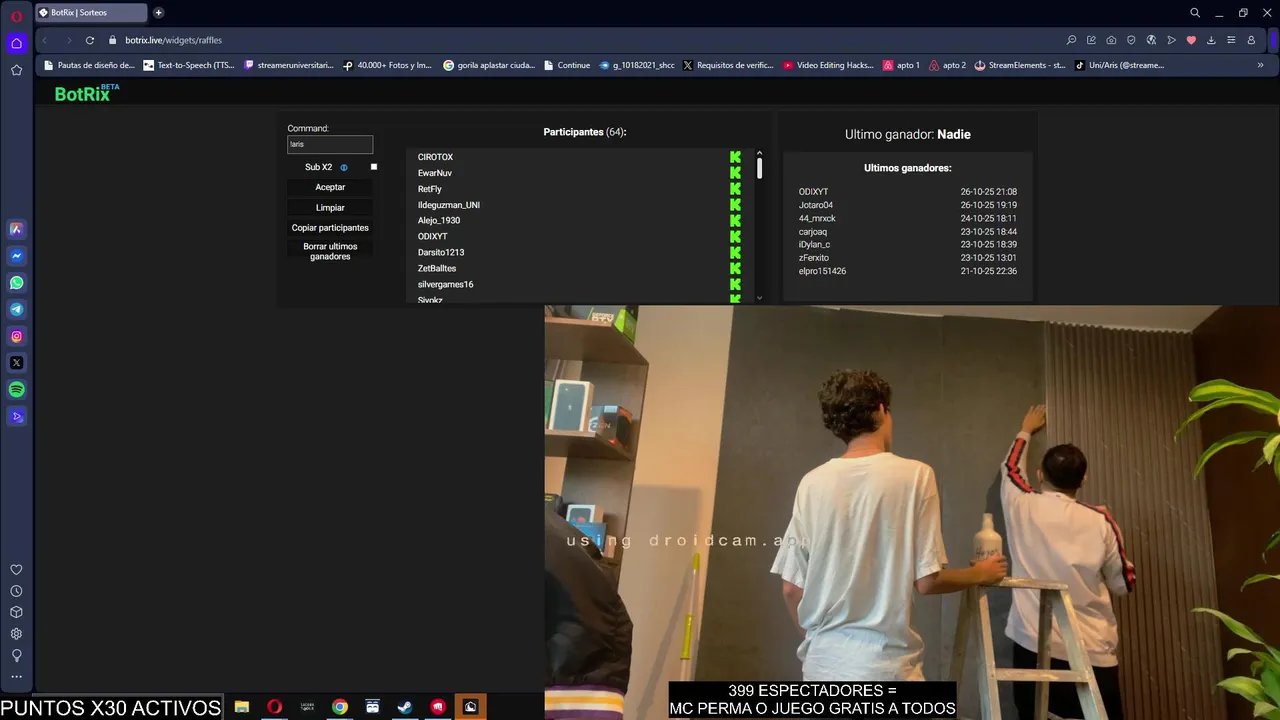
Task: Open the Video Editing Hacks bookmark
Action: coord(829,65)
